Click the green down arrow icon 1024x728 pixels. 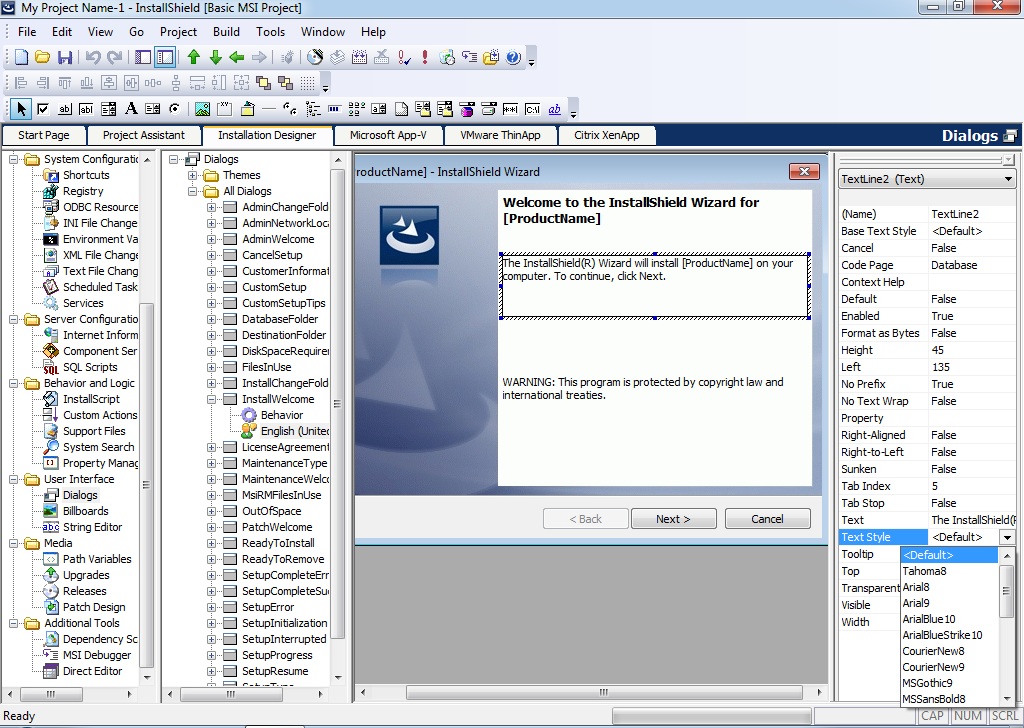(216, 57)
